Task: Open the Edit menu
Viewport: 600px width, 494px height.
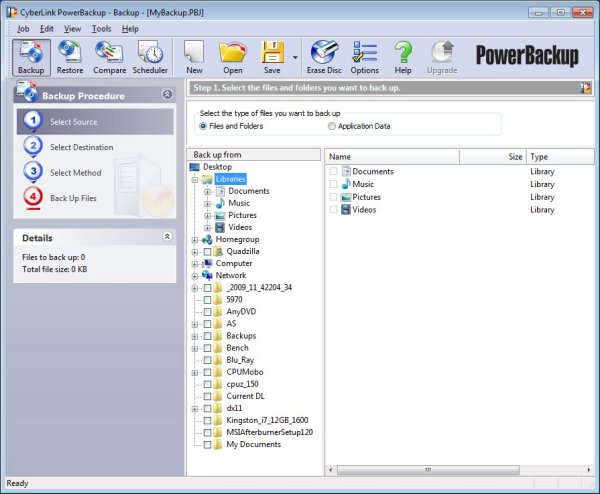Action: 47,29
